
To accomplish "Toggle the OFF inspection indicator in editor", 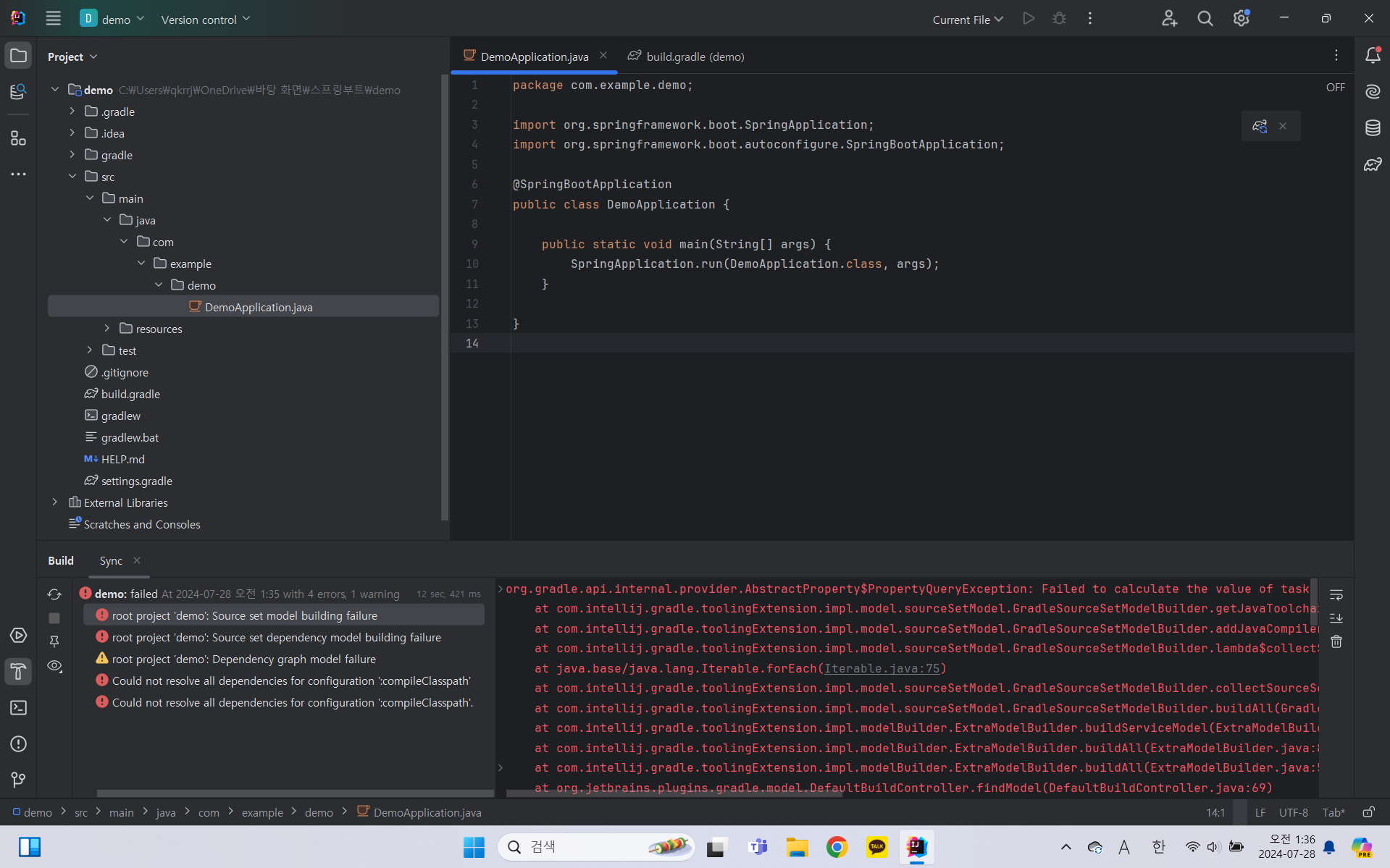I will click(x=1335, y=87).
